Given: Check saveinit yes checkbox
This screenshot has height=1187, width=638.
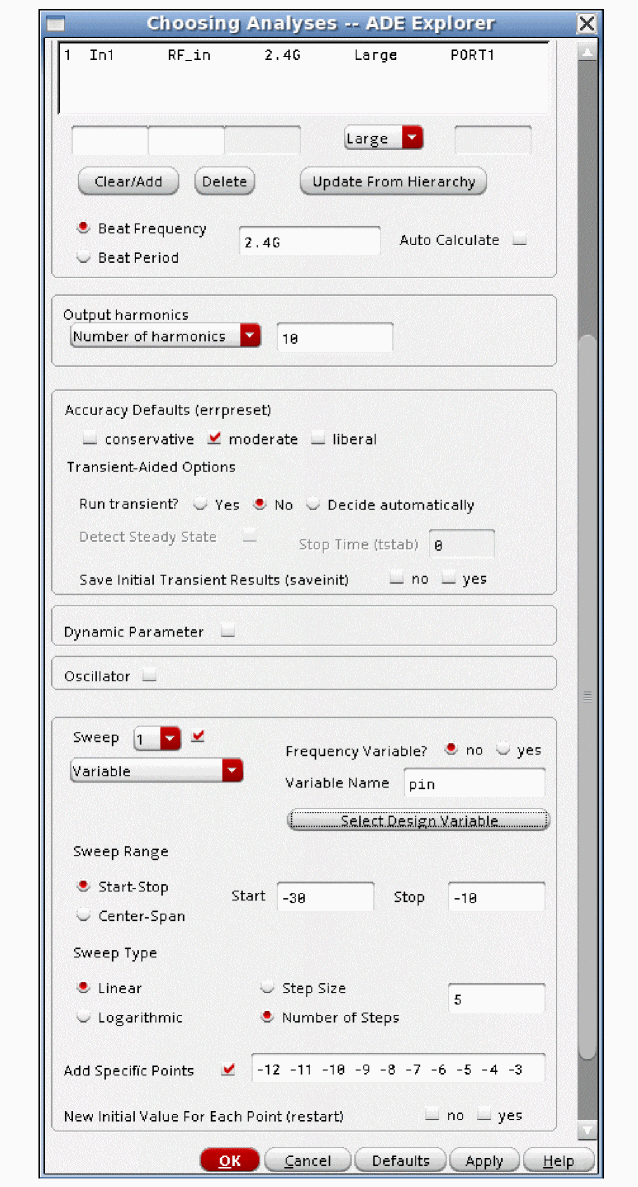Looking at the screenshot, I should (x=449, y=579).
